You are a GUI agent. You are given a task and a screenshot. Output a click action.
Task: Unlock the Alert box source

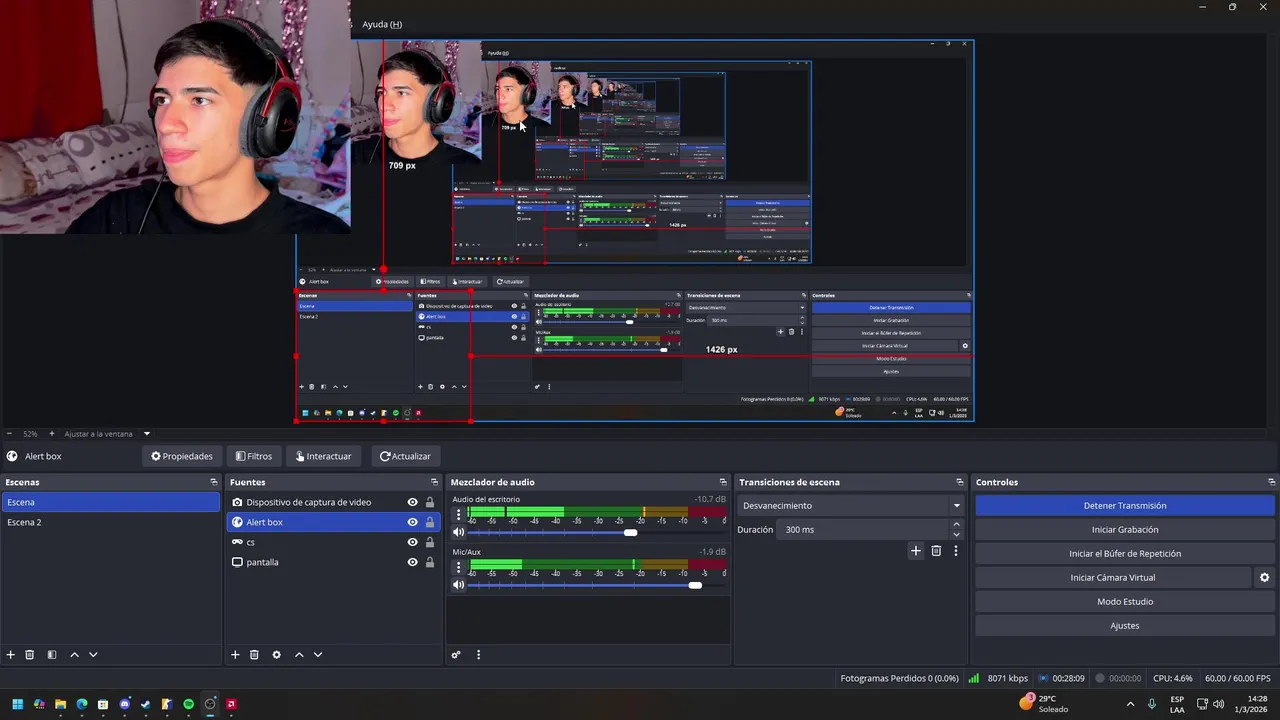tap(430, 522)
